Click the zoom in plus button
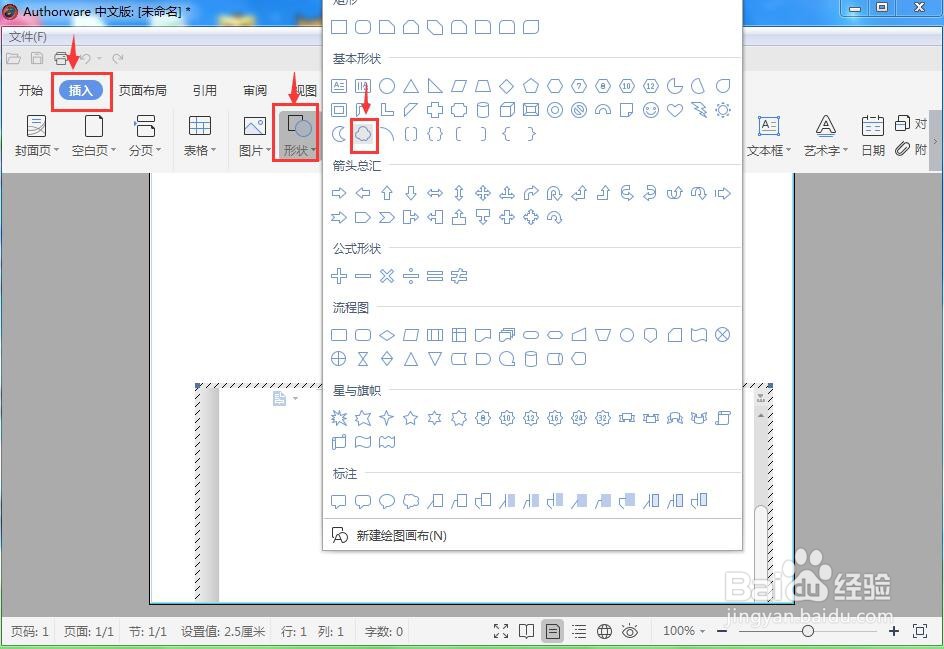Image resolution: width=944 pixels, height=649 pixels. click(894, 631)
